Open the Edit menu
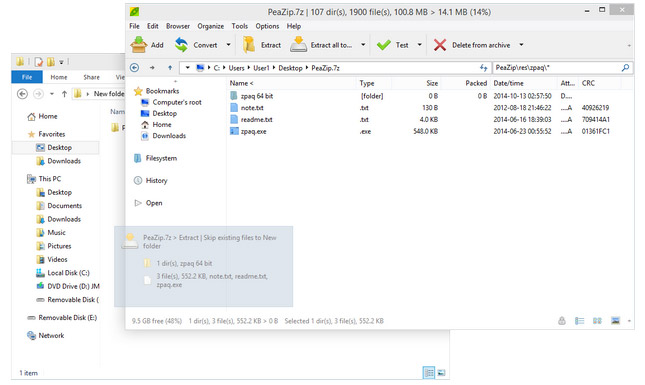645x385 pixels. click(x=153, y=26)
